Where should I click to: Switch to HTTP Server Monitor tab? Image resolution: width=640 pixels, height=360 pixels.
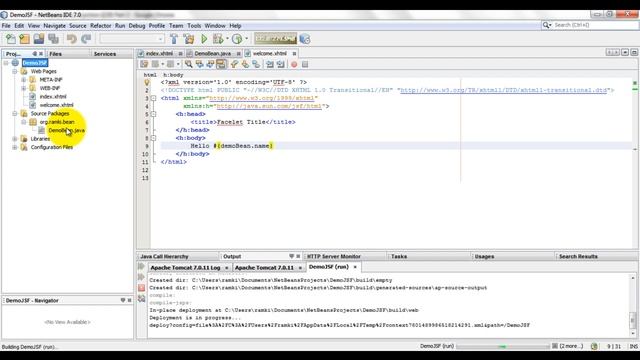(x=334, y=256)
